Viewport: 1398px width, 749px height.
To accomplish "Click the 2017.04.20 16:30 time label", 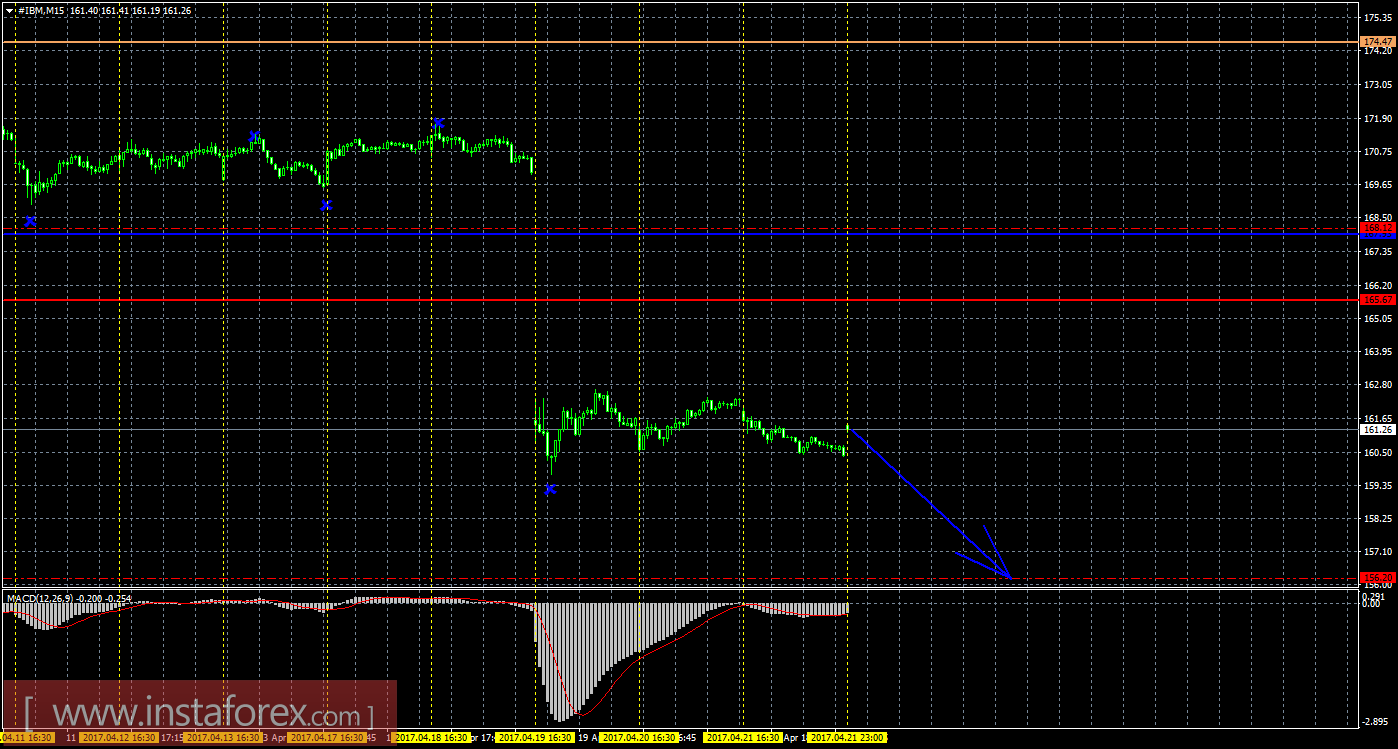I will [640, 737].
